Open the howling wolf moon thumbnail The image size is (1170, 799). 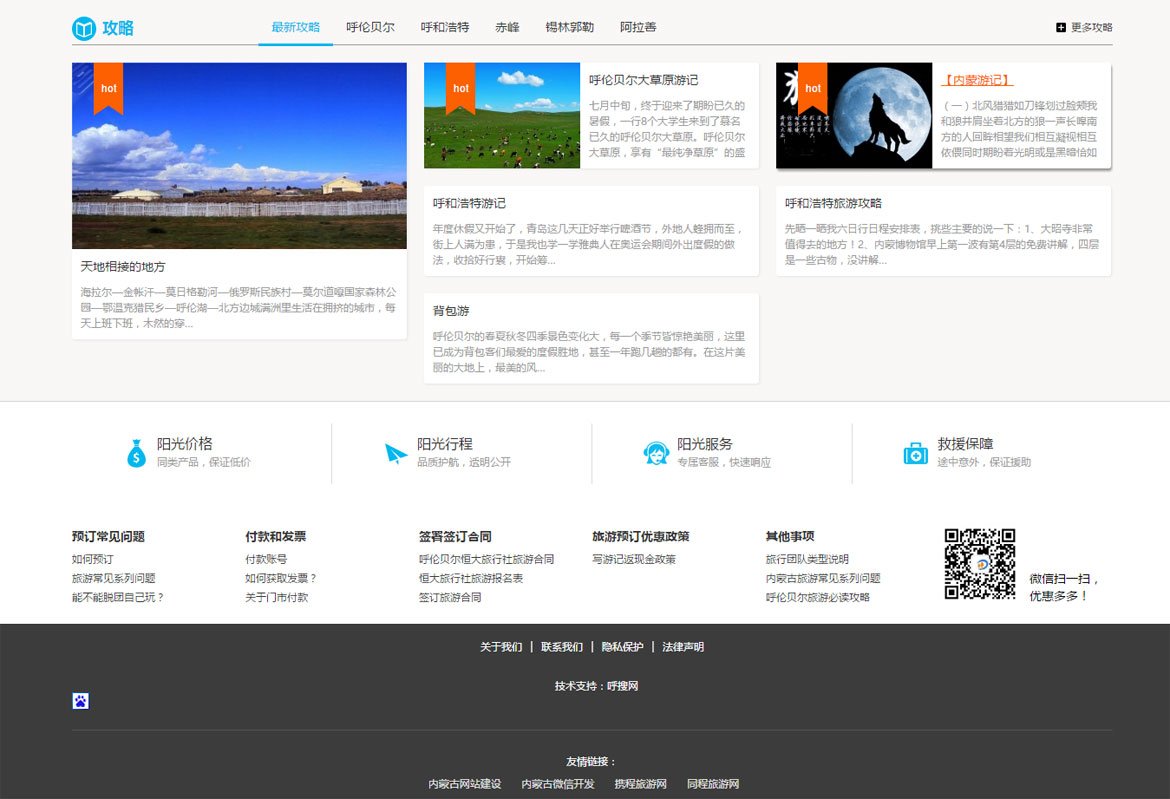pyautogui.click(x=853, y=115)
